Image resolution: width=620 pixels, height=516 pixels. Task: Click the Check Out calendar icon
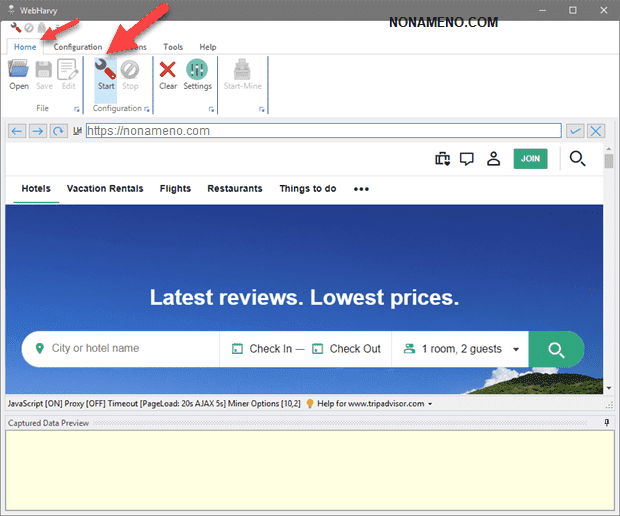tap(318, 349)
